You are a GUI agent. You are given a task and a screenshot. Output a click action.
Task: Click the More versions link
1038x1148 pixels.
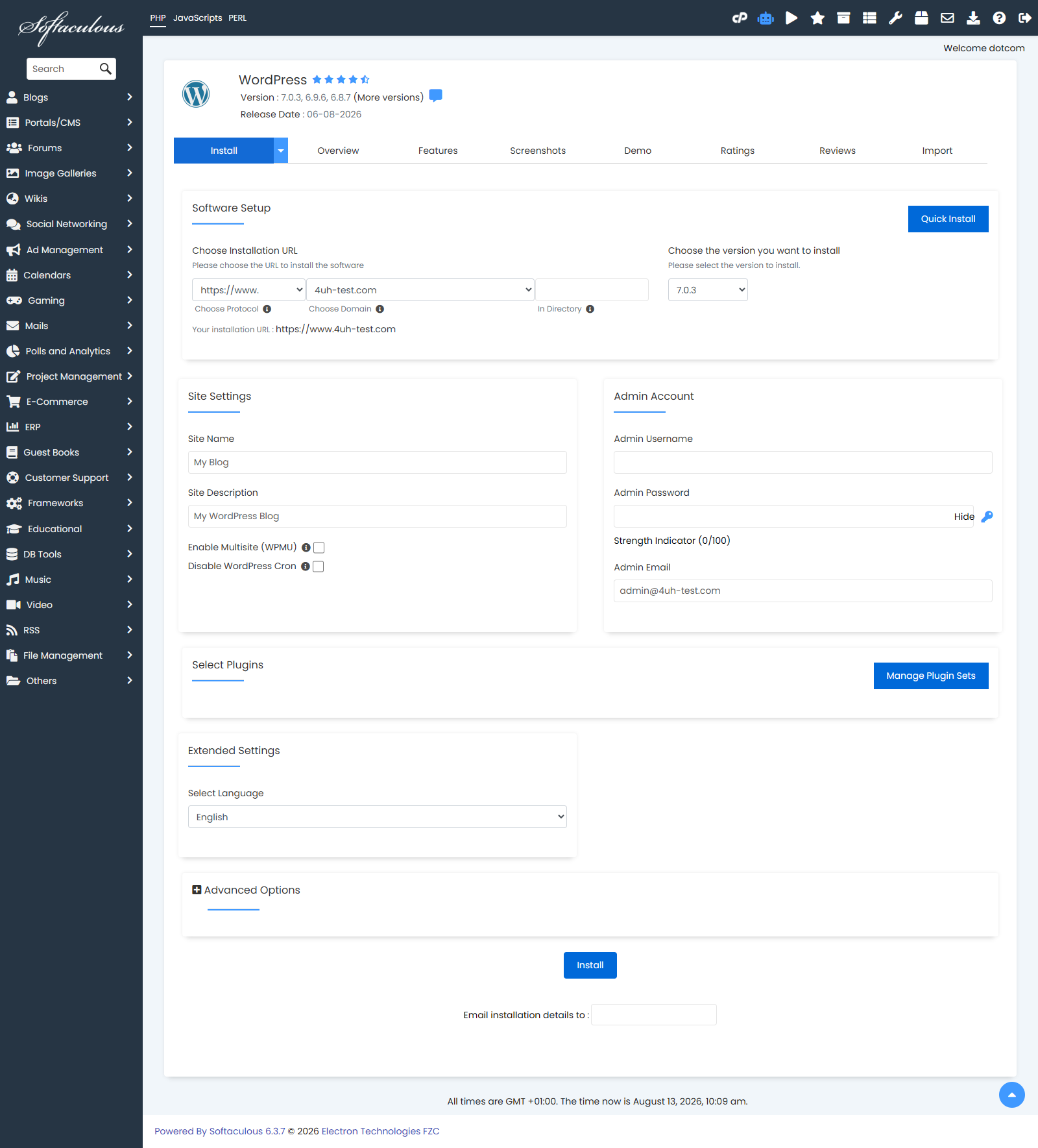click(x=389, y=97)
